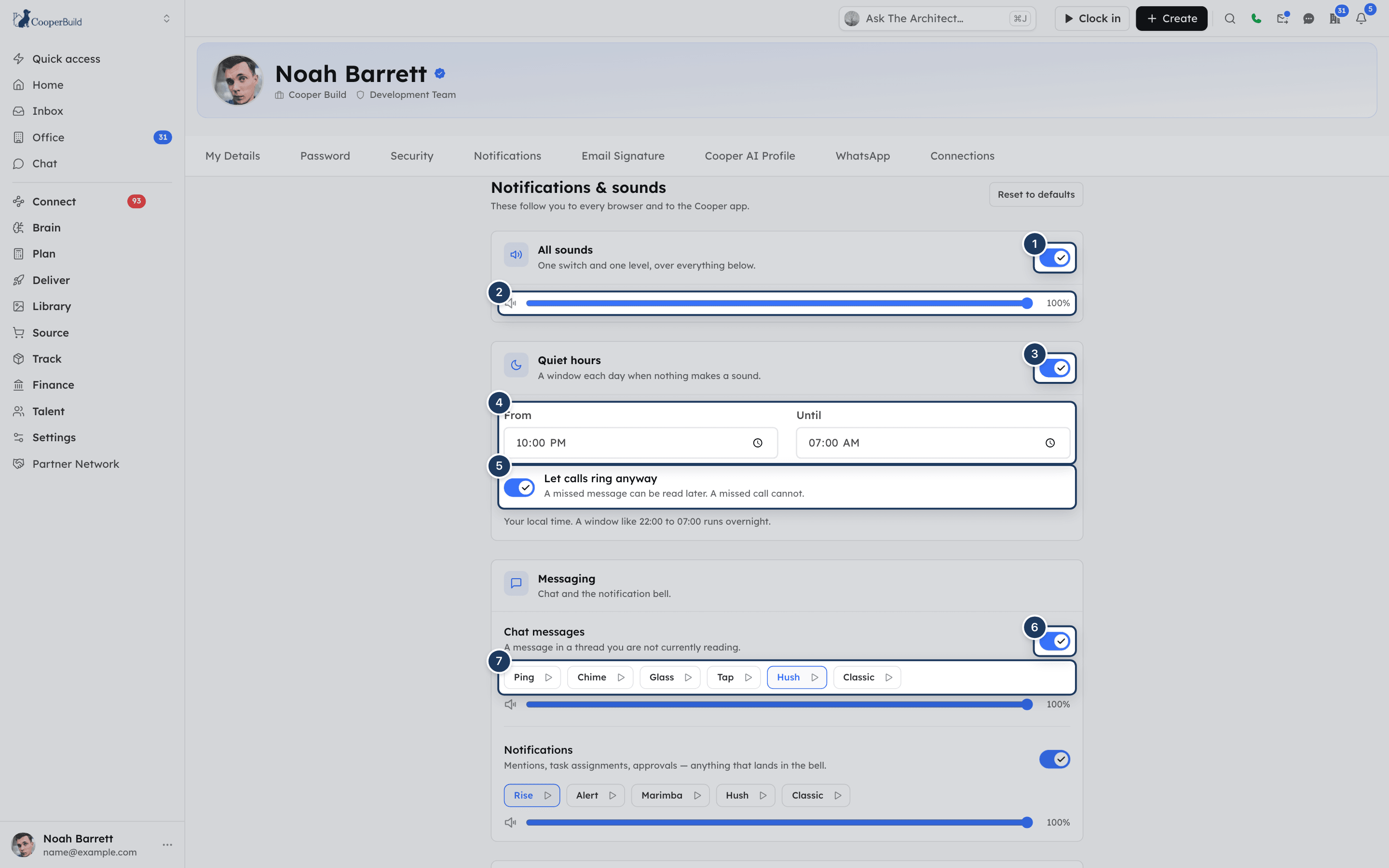The height and width of the screenshot is (868, 1389).
Task: Play the Glass sound preview
Action: point(688,678)
